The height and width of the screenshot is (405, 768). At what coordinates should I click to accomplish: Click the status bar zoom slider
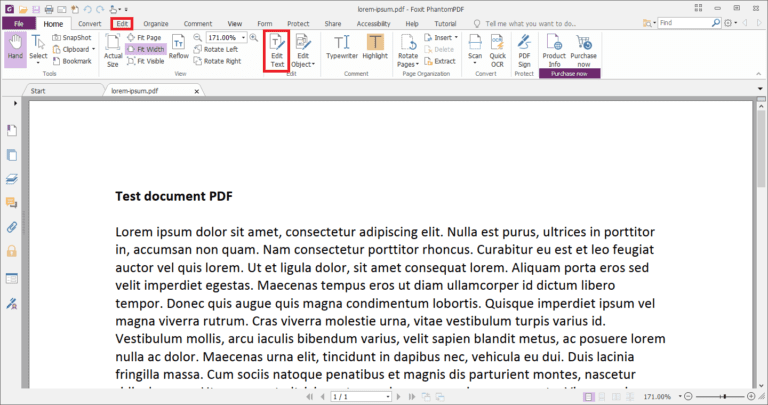(720, 396)
